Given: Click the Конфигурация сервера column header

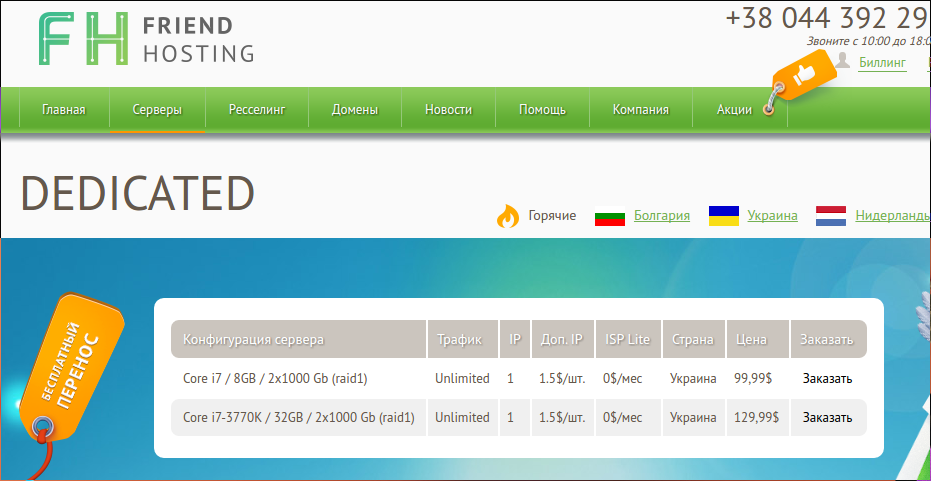Looking at the screenshot, I should click(299, 339).
